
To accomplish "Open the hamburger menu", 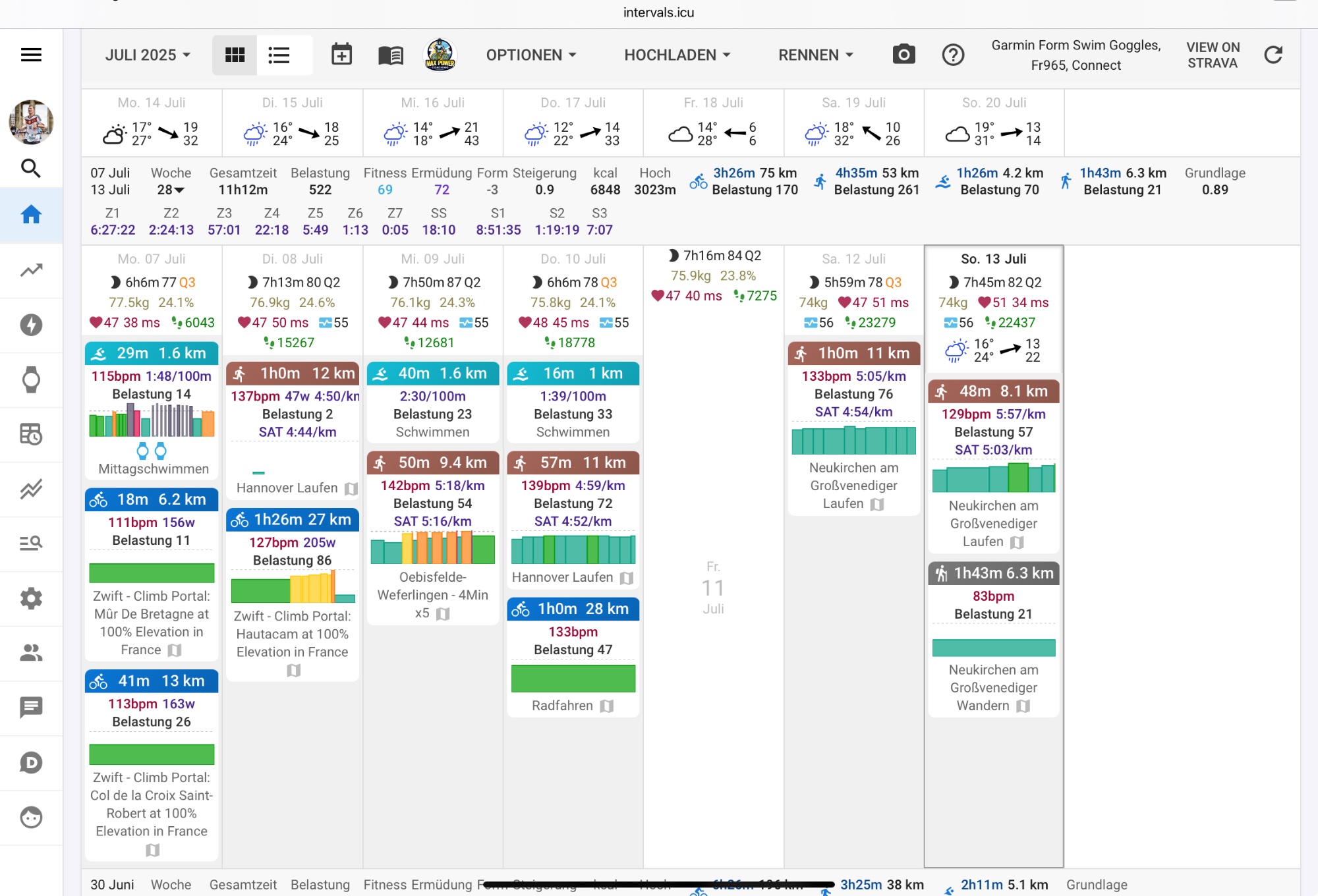I will tap(31, 55).
